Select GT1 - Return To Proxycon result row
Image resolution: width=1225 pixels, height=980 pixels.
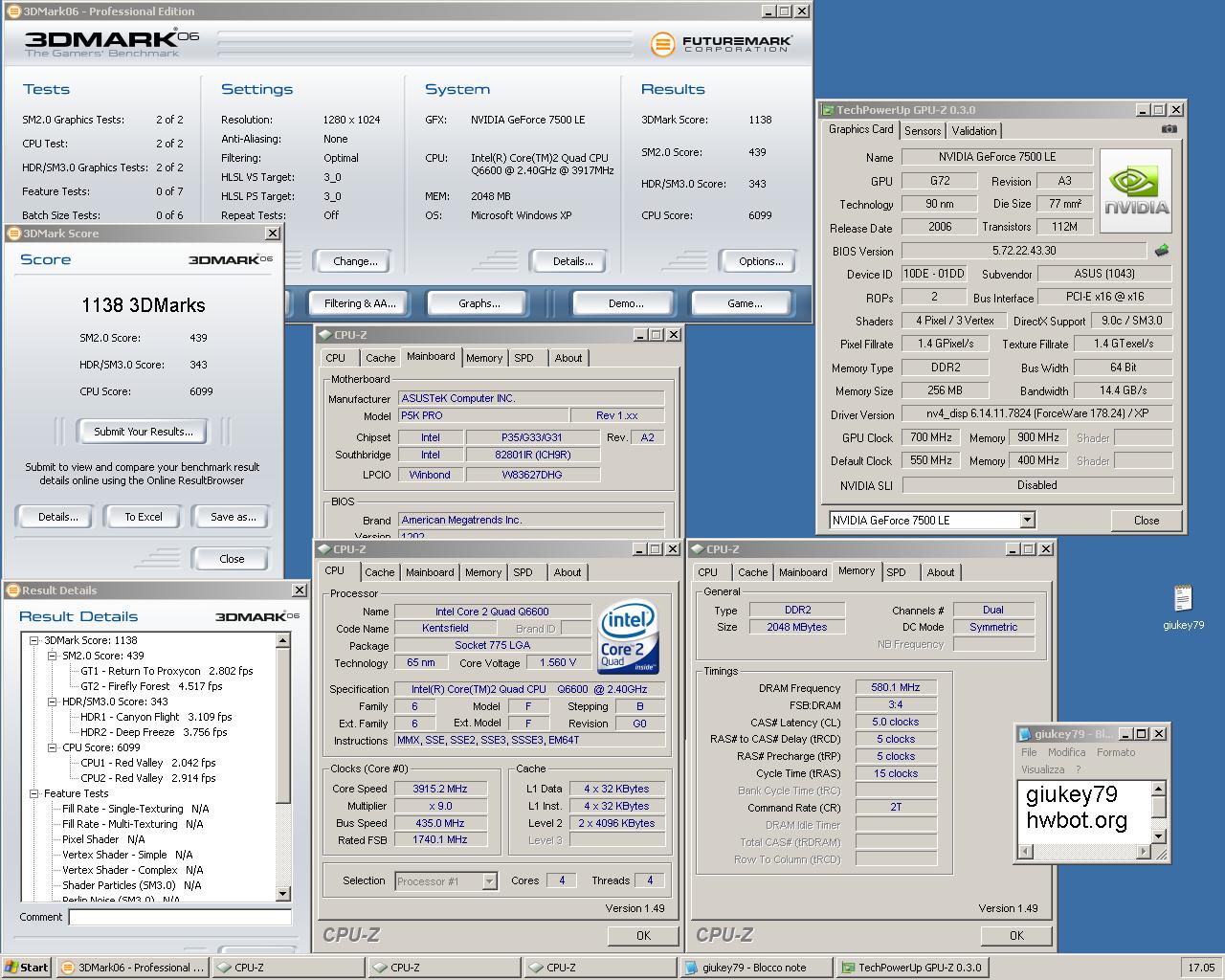pyautogui.click(x=167, y=671)
